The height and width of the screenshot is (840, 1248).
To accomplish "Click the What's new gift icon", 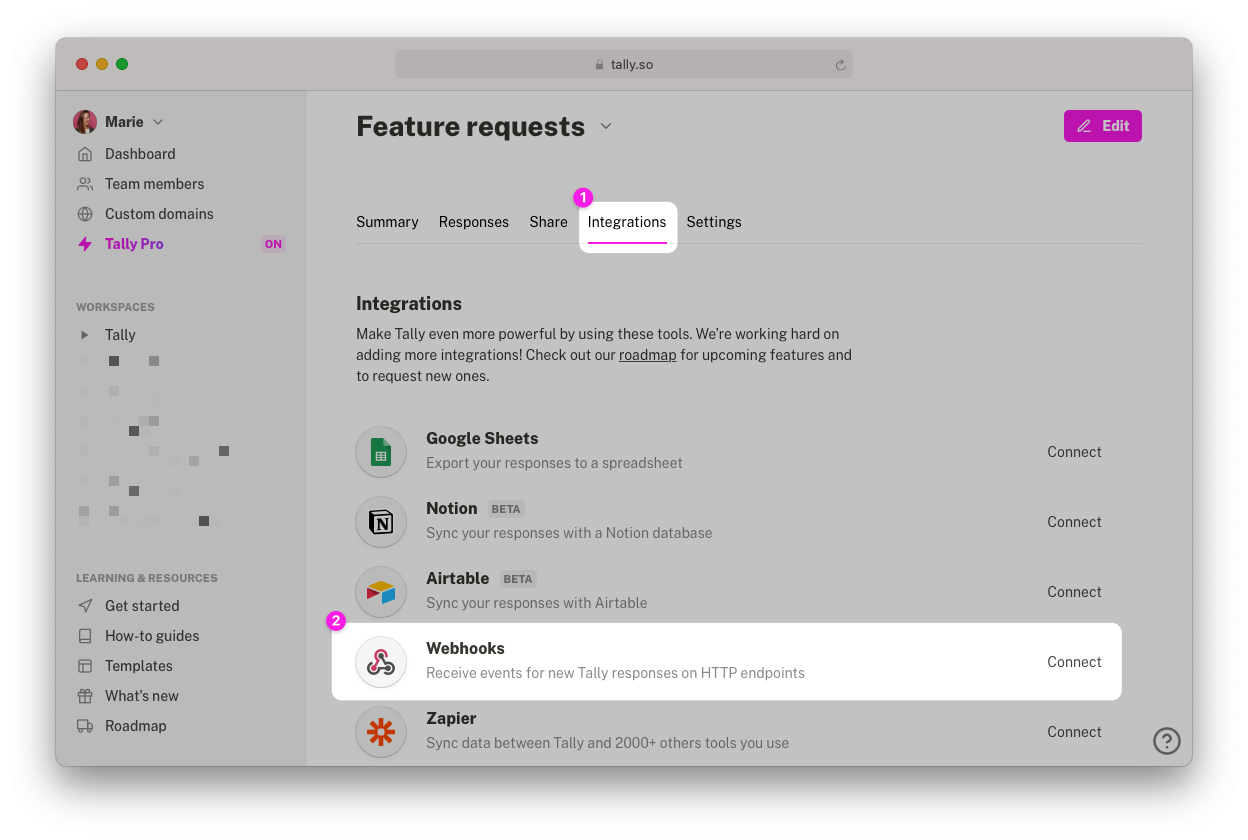I will click(85, 696).
